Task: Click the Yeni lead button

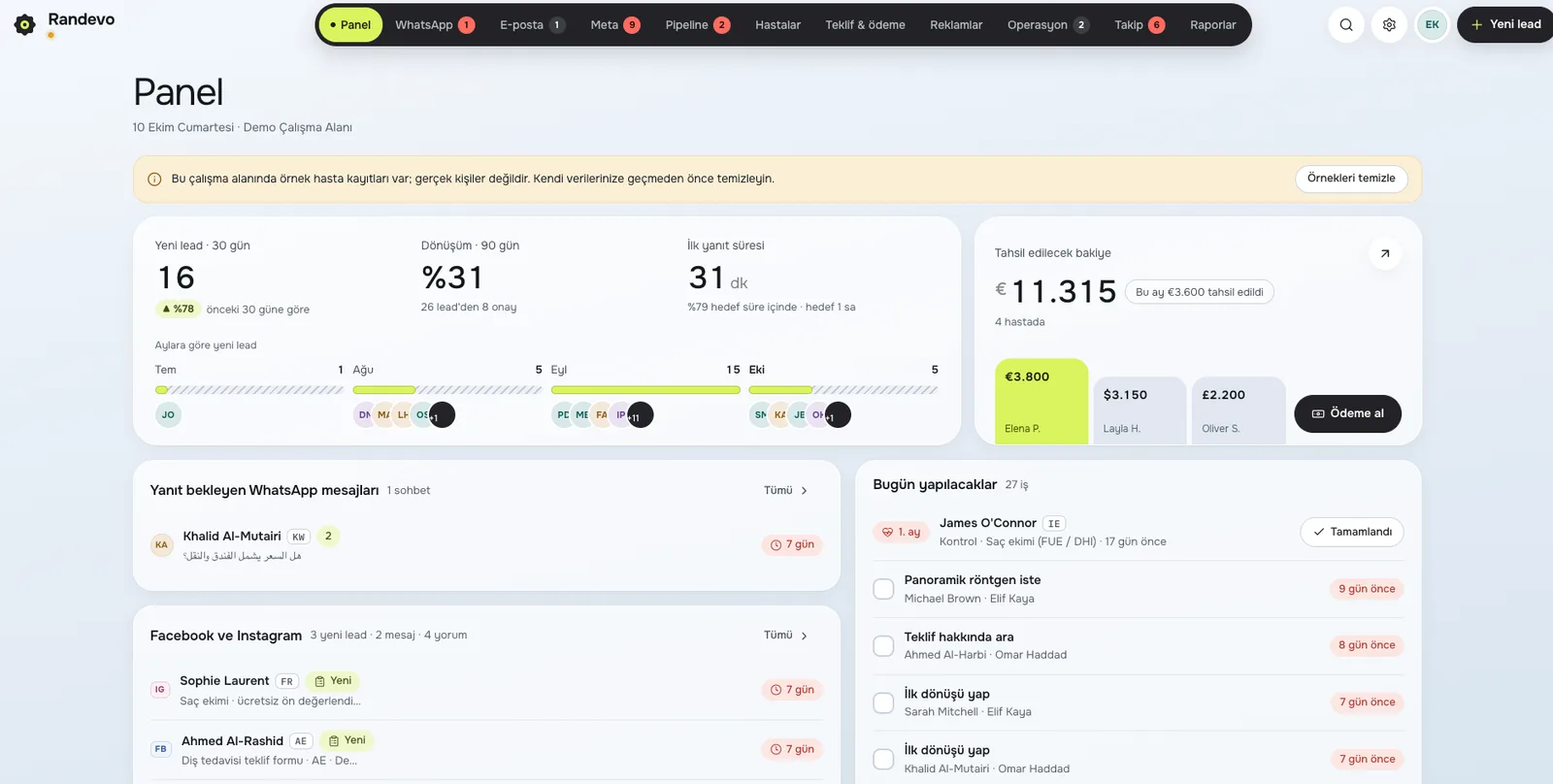Action: coord(1505,25)
